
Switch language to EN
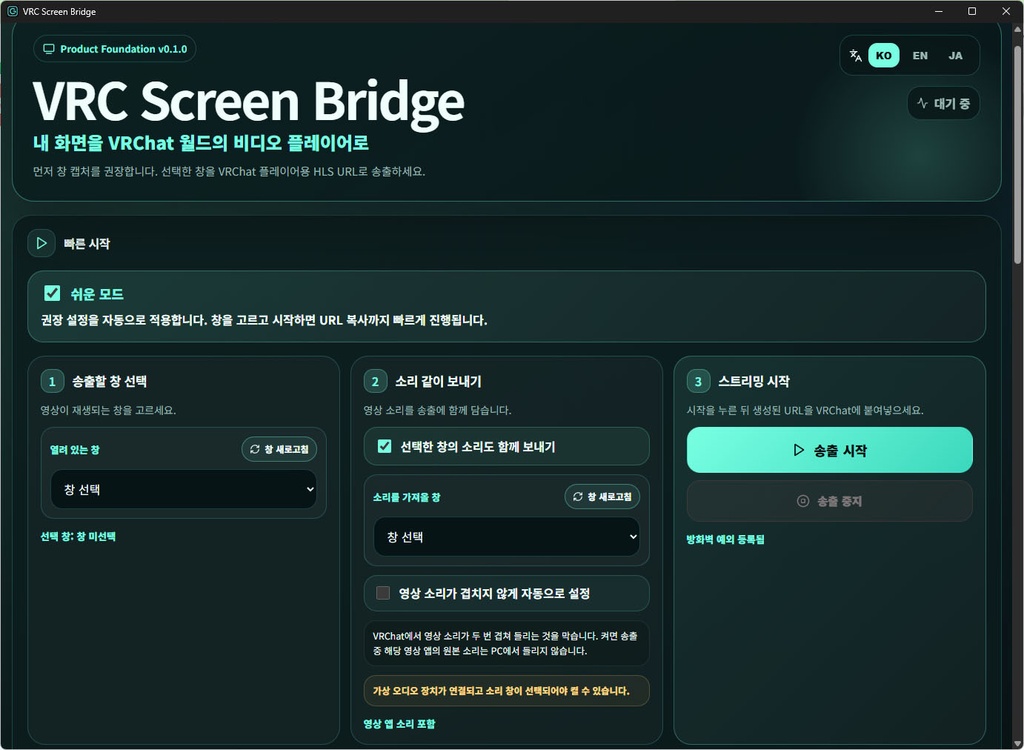[x=920, y=56]
